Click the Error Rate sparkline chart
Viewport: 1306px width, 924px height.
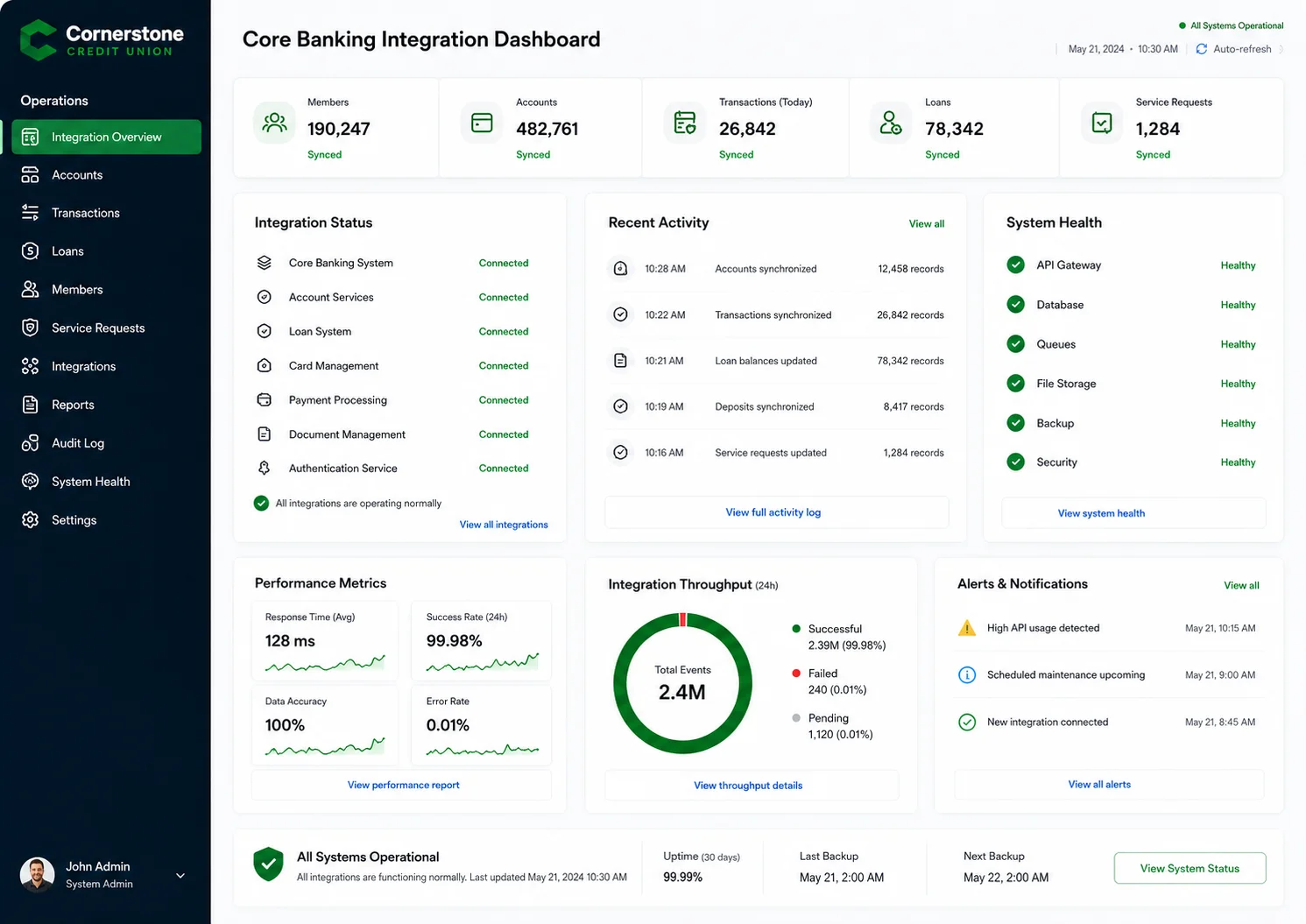click(x=483, y=750)
